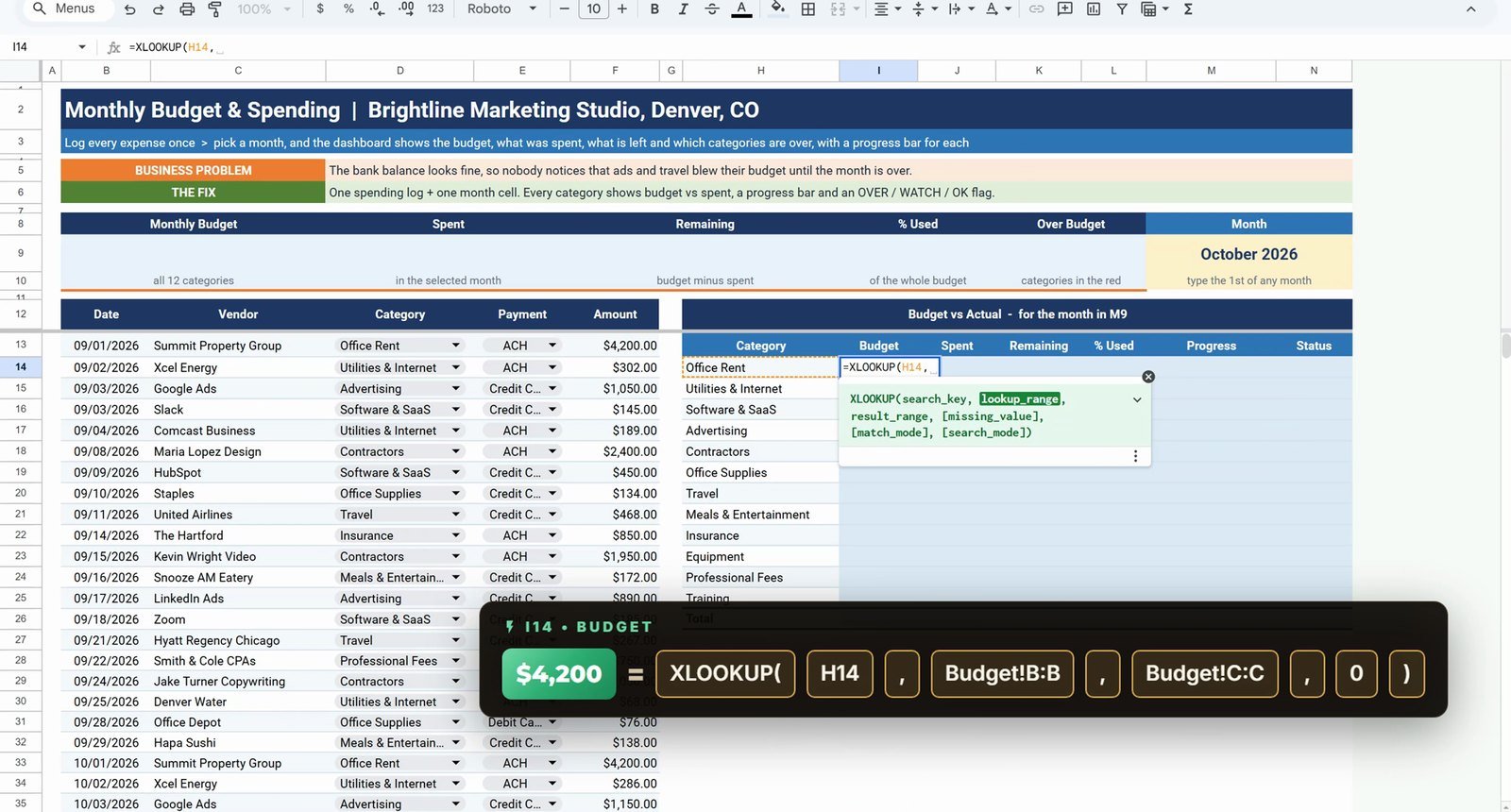Screen dimensions: 1511x812
Task: Open text rotation dropdown
Action: tap(997, 9)
